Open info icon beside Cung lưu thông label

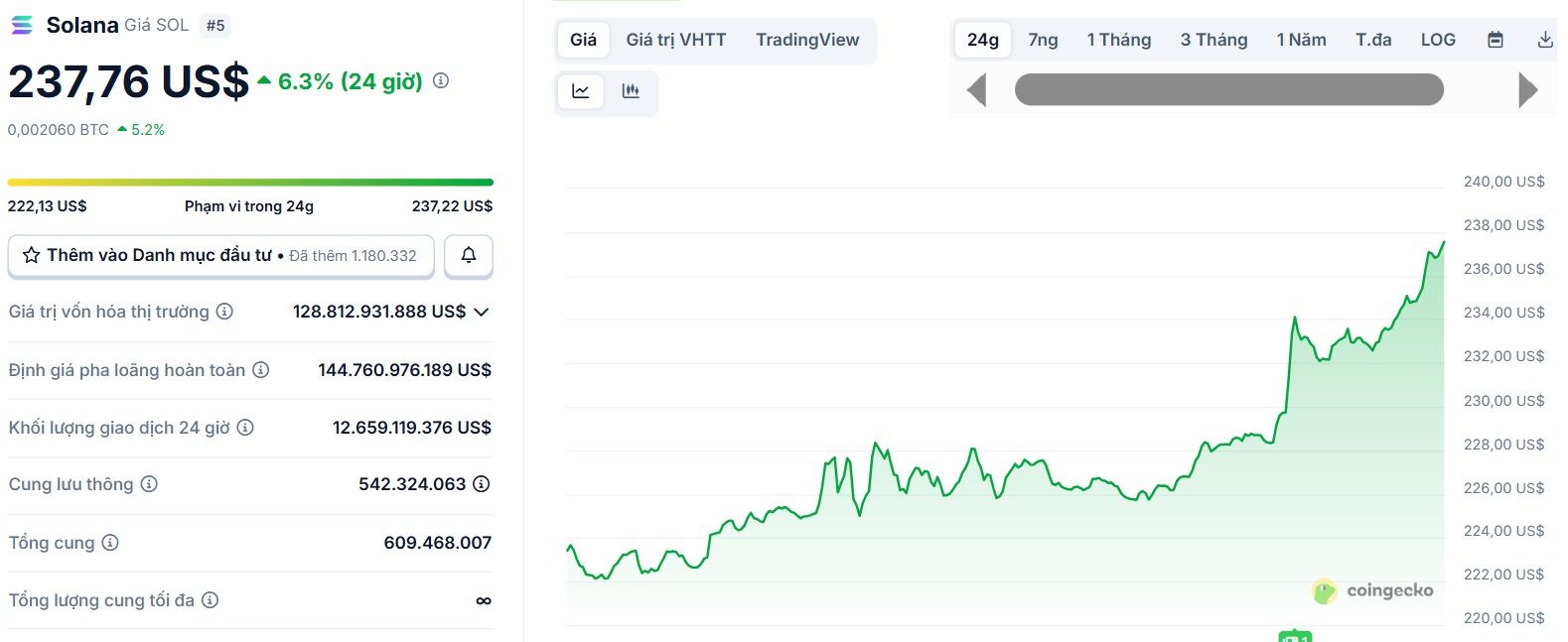[x=149, y=484]
